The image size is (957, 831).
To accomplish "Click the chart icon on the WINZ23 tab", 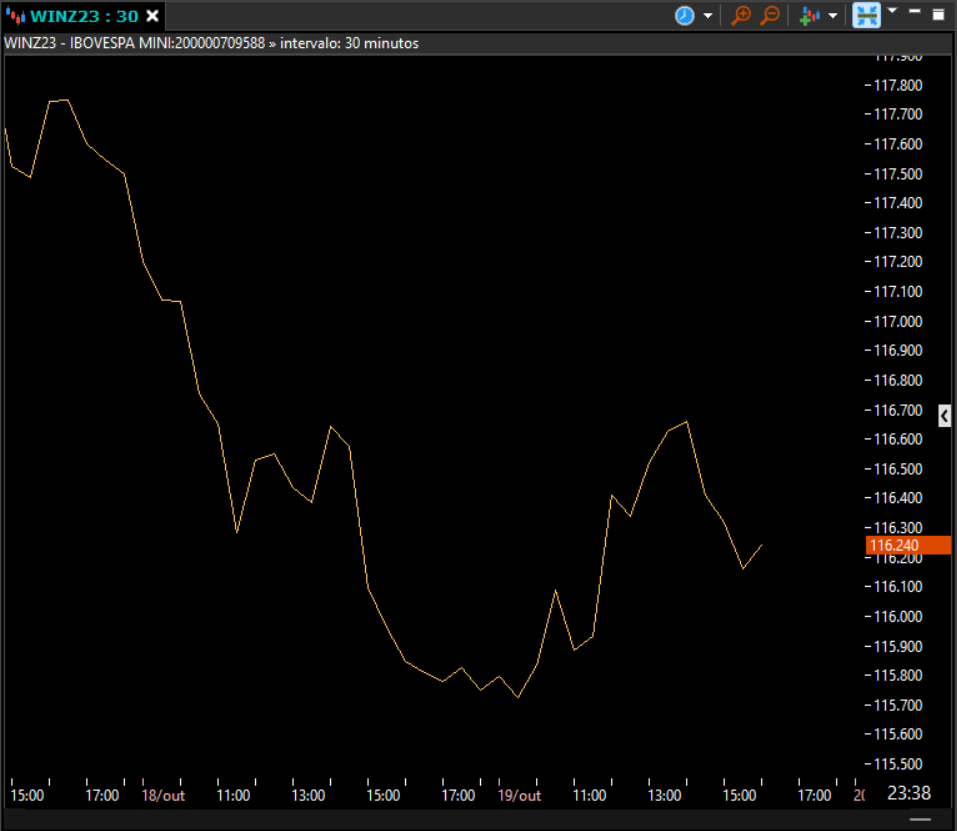I will pos(16,16).
